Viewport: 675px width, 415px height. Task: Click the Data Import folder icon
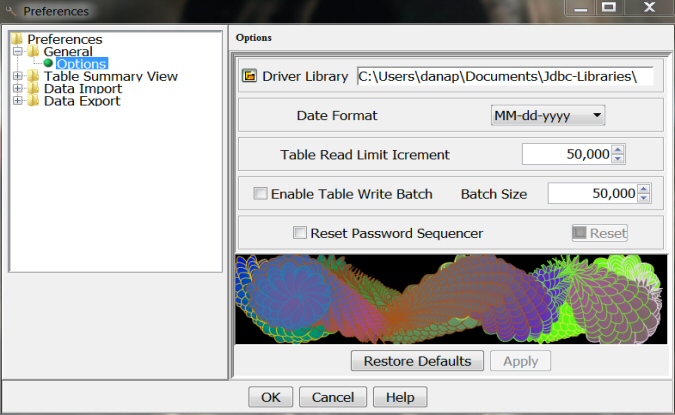[34, 89]
